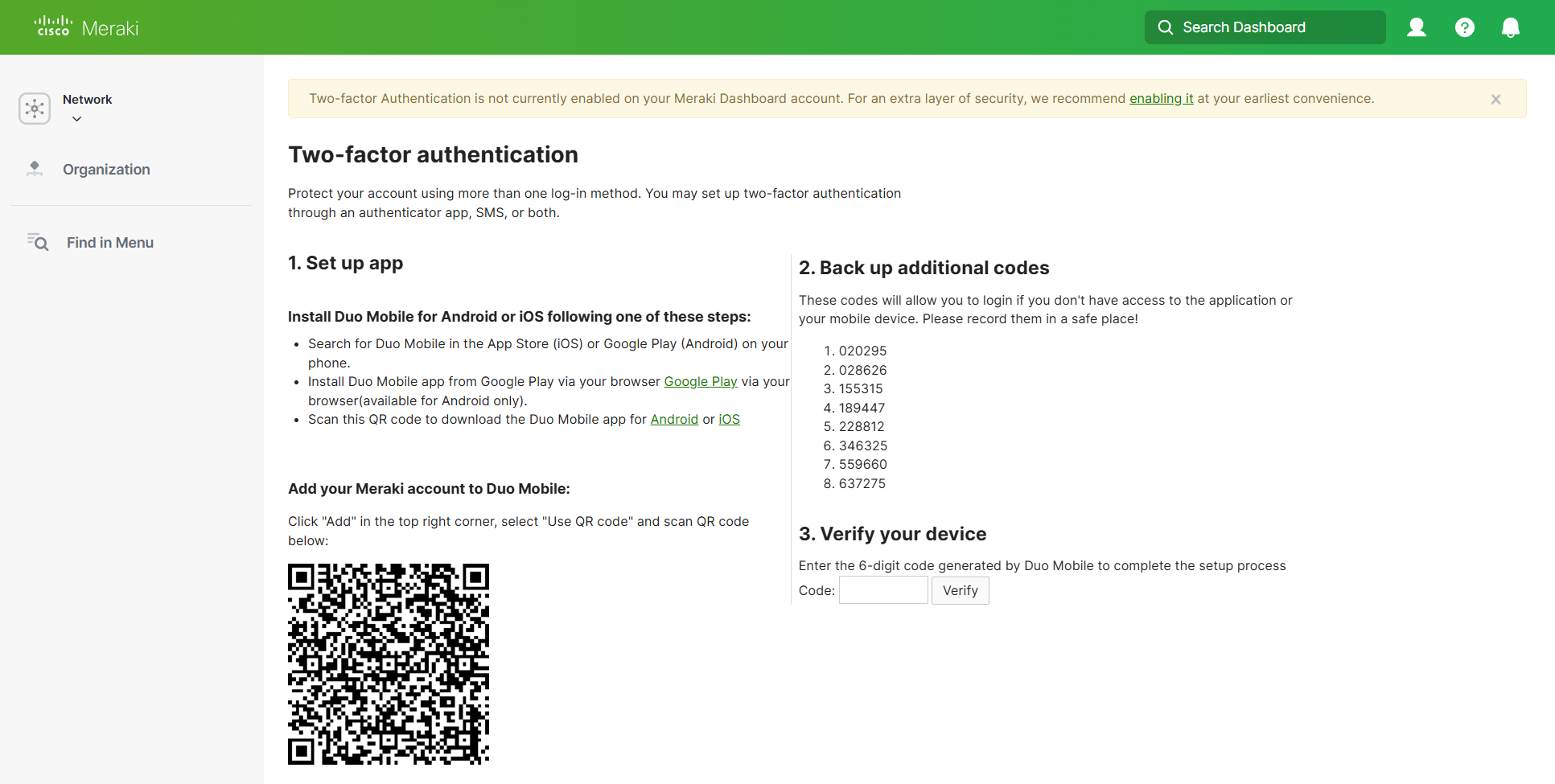This screenshot has height=784, width=1555.
Task: Focus the 6-digit Code input field
Action: coord(882,590)
